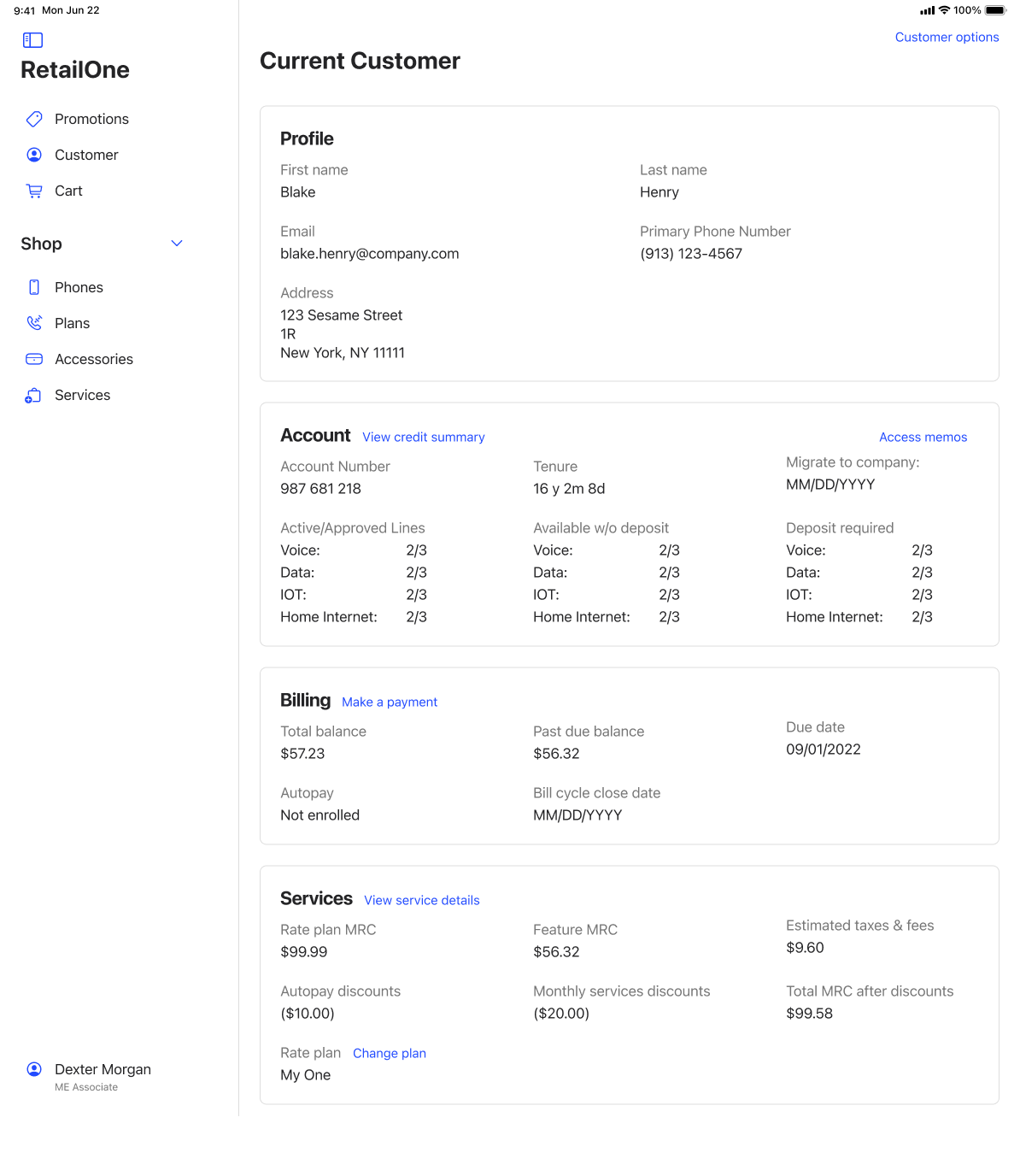The width and height of the screenshot is (1020, 1176).
Task: Click the Services bag icon
Action: (x=34, y=395)
